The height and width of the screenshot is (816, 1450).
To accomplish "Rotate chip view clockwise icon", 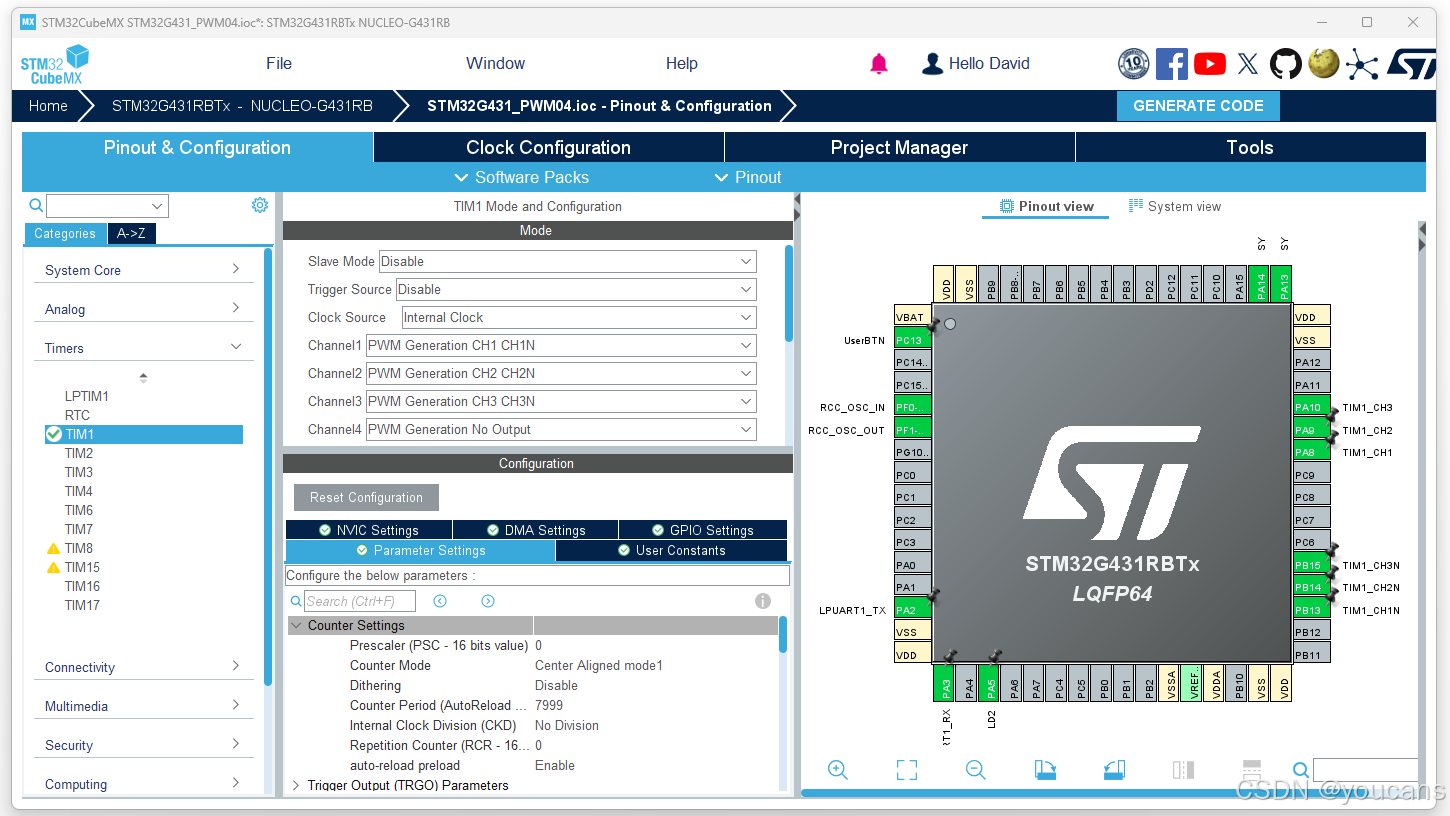I will click(x=1045, y=770).
